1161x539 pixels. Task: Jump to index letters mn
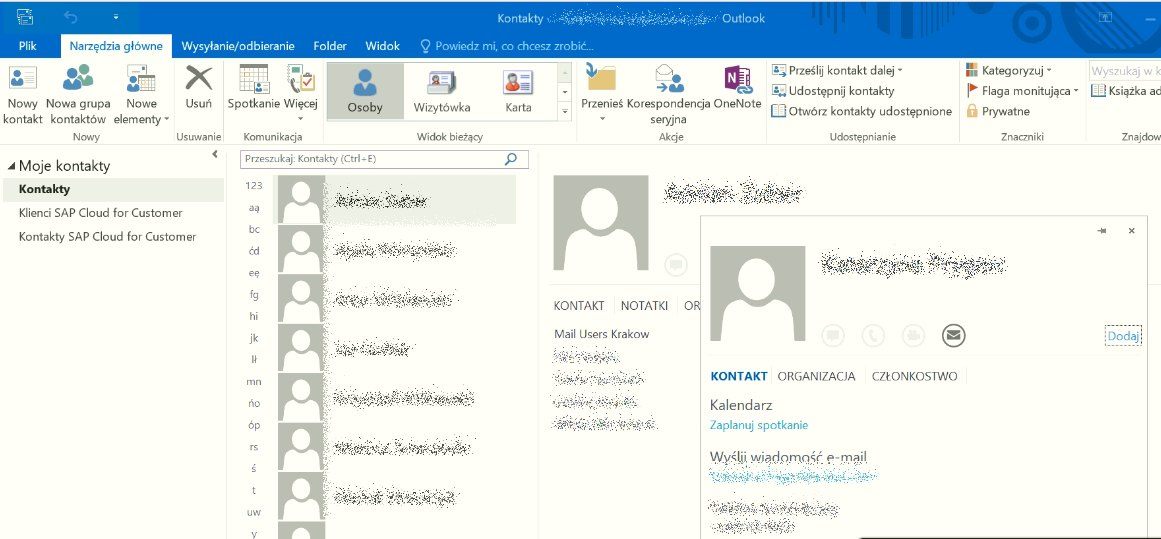[254, 381]
